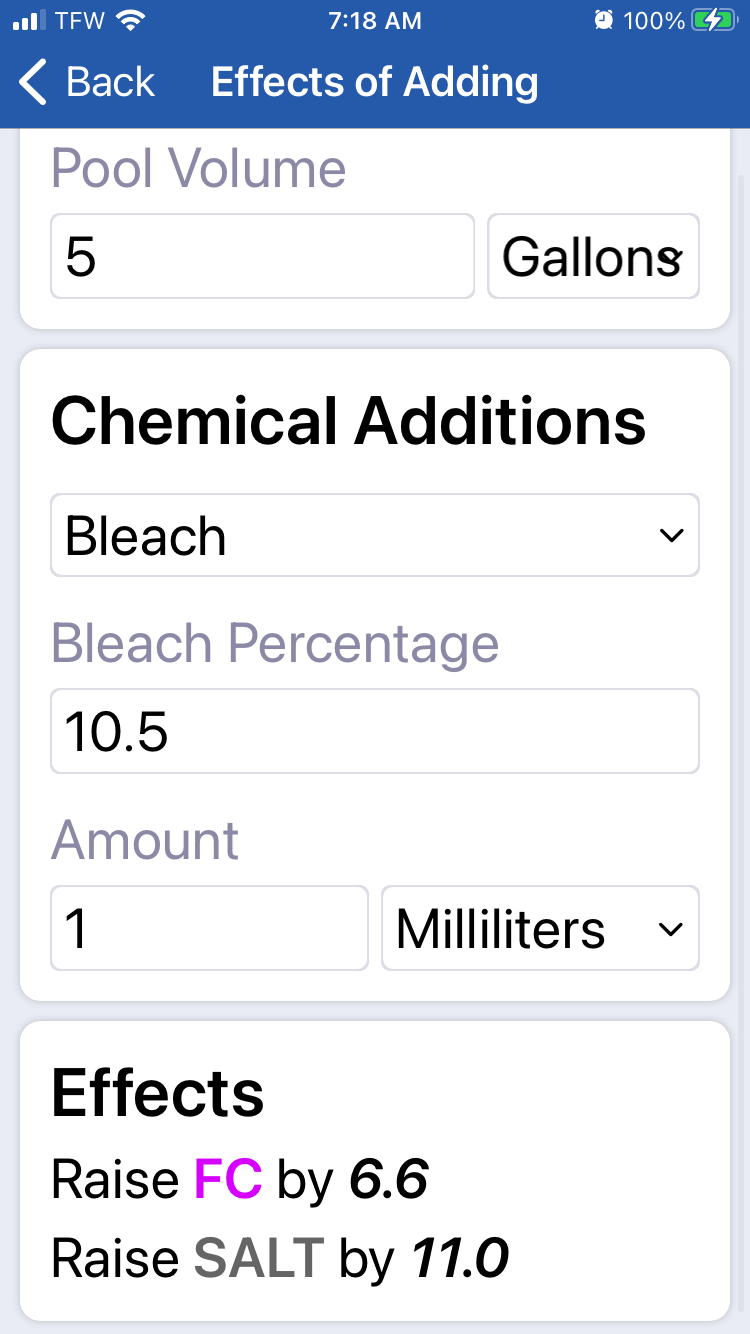Click the Bleach Percentage input field

[375, 731]
